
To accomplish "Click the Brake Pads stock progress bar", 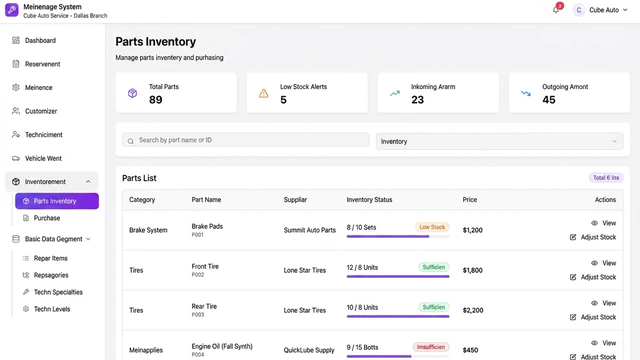I will pyautogui.click(x=398, y=236).
